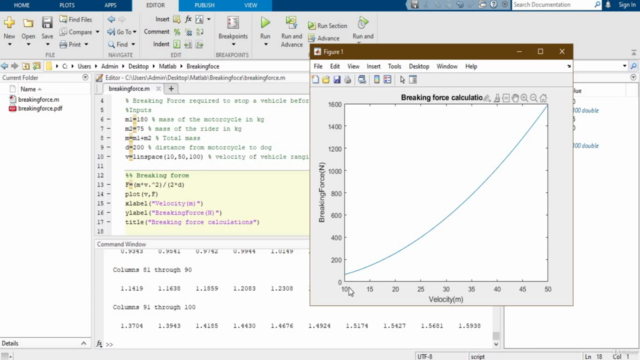Click the smart Indent icon

[x=177, y=44]
